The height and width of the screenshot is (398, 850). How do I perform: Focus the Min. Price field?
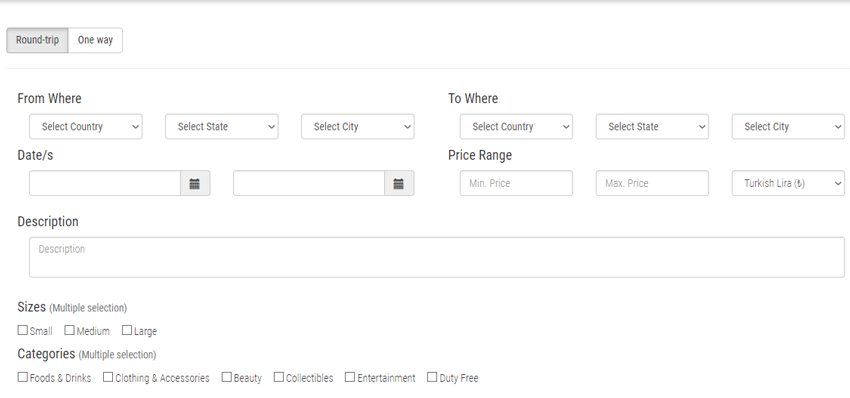pyautogui.click(x=516, y=183)
